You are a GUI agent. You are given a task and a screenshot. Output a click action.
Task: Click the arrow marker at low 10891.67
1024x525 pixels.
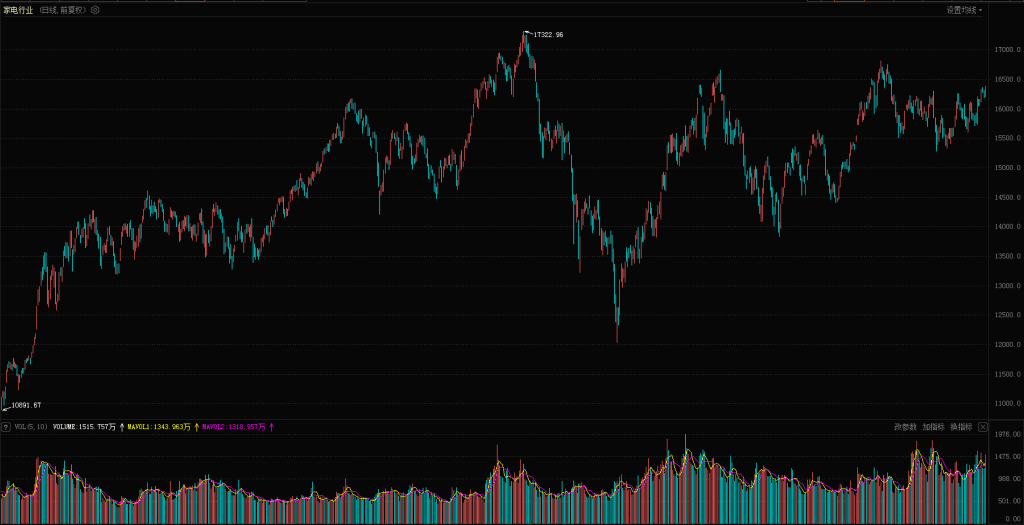[x=5, y=406]
